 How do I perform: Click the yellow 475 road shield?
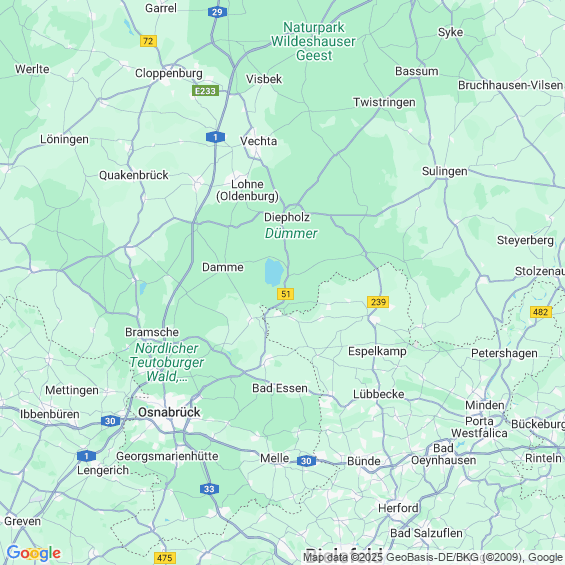tap(165, 558)
